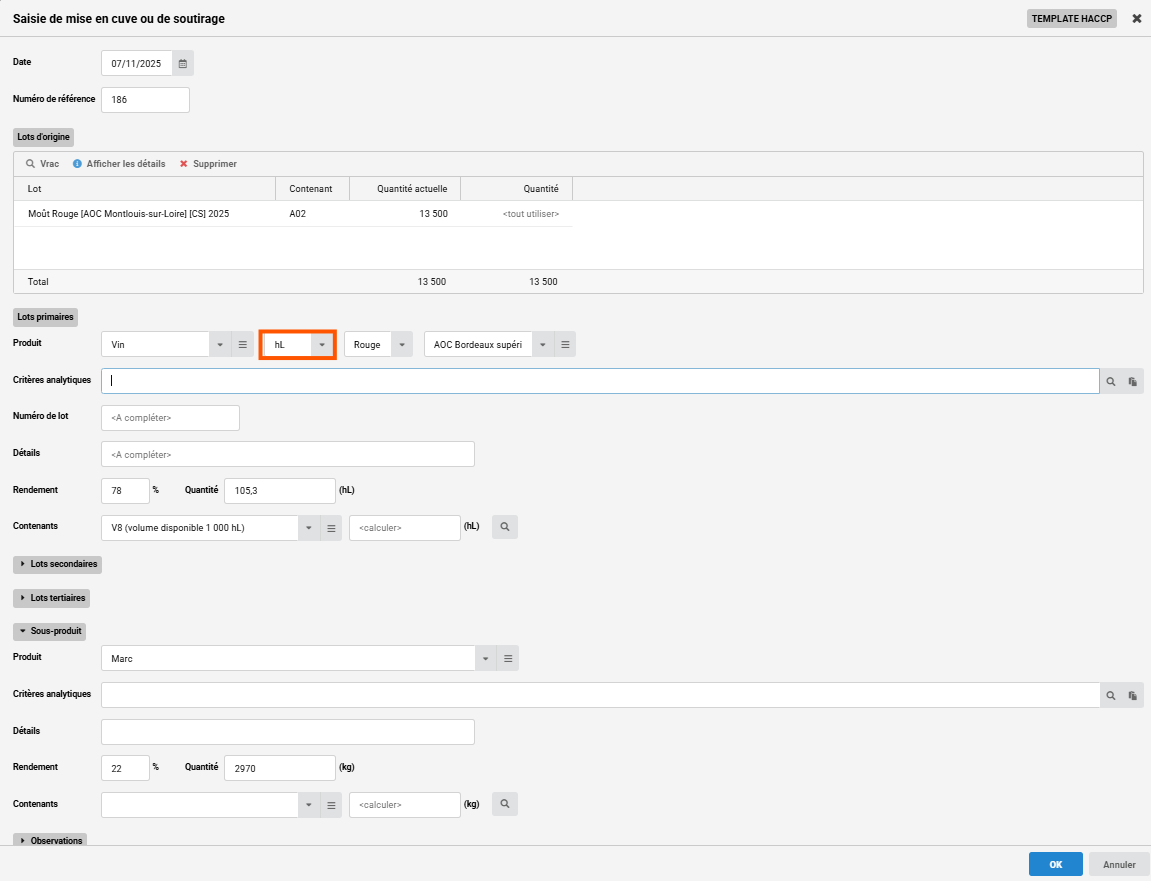Search sous-produit critères analytiques
Screen dimensions: 1151x881
(x=1110, y=695)
